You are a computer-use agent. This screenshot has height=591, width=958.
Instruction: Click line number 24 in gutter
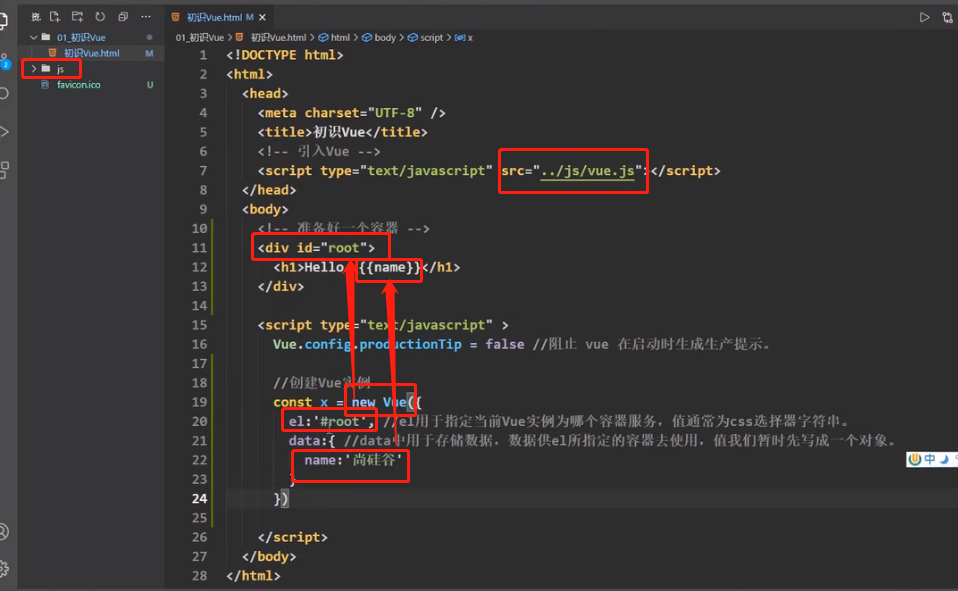point(199,498)
